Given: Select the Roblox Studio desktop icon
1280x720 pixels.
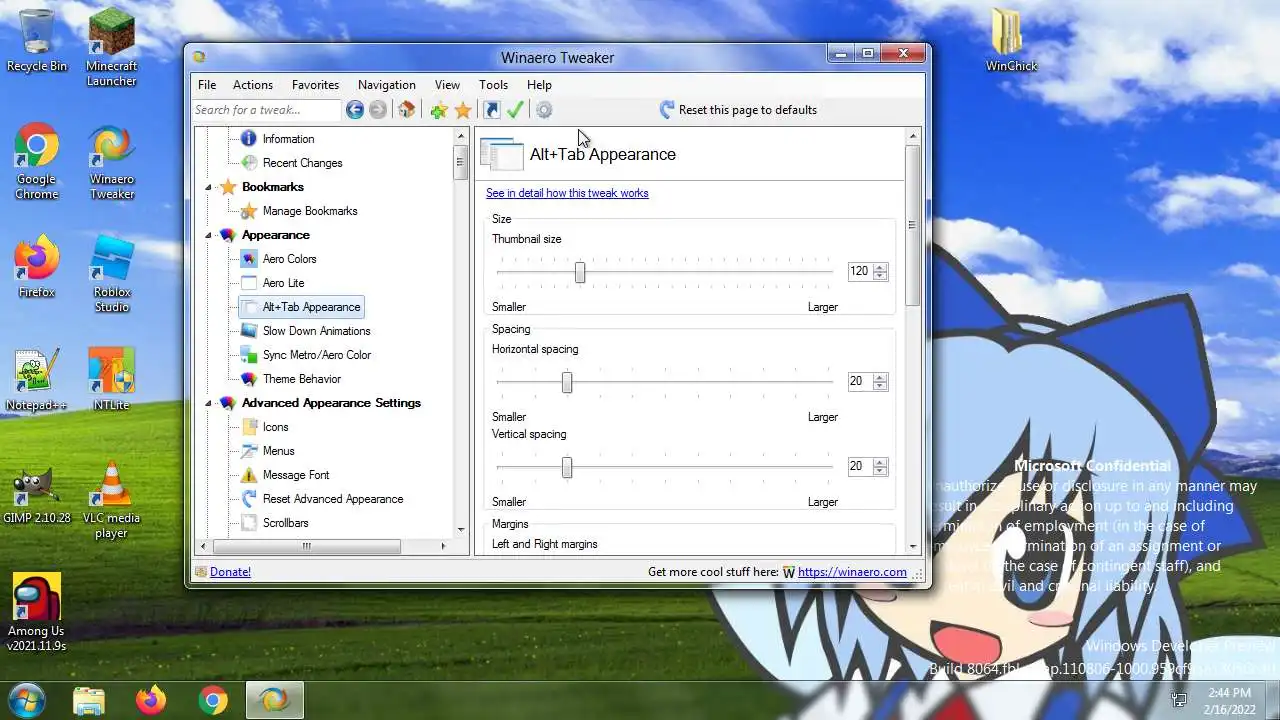Looking at the screenshot, I should [111, 274].
